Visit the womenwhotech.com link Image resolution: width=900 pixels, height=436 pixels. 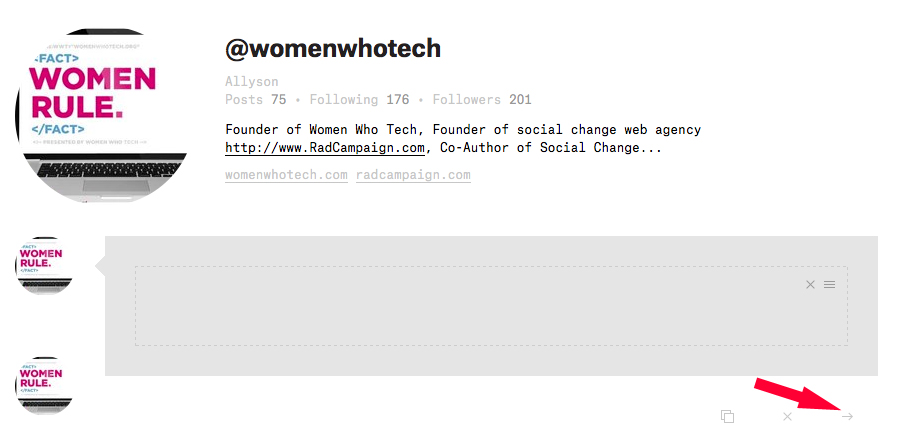click(x=286, y=175)
